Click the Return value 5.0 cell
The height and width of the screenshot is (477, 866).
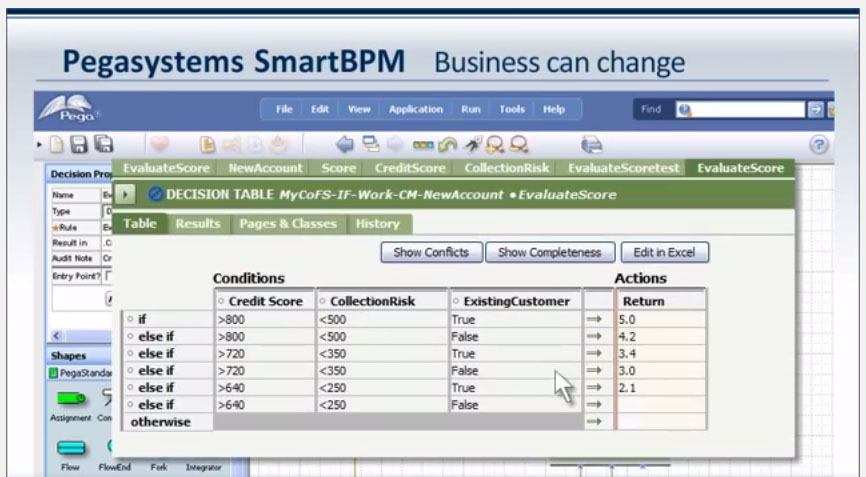[x=661, y=319]
